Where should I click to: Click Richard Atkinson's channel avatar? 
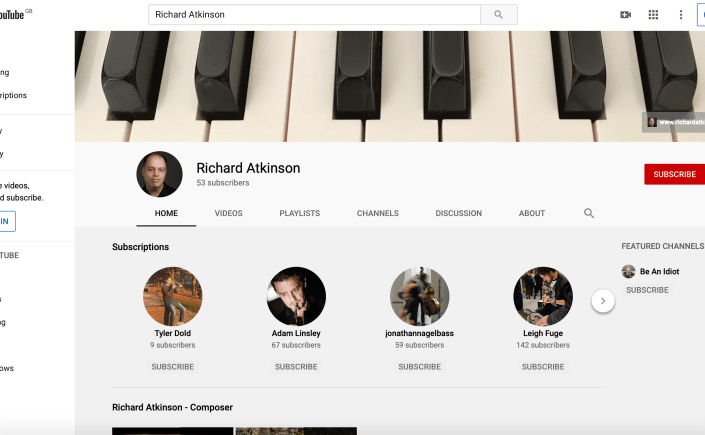[159, 174]
